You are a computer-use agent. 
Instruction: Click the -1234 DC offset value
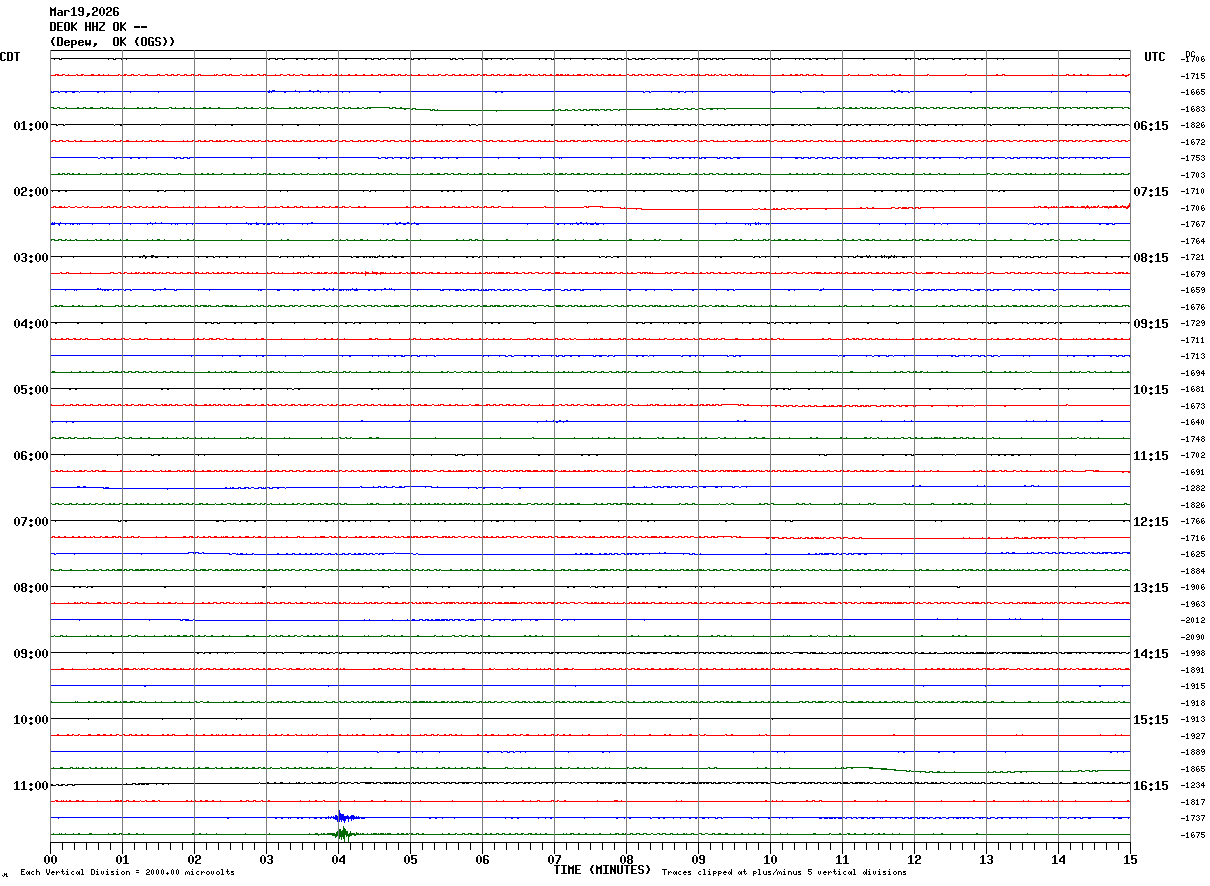[1194, 786]
